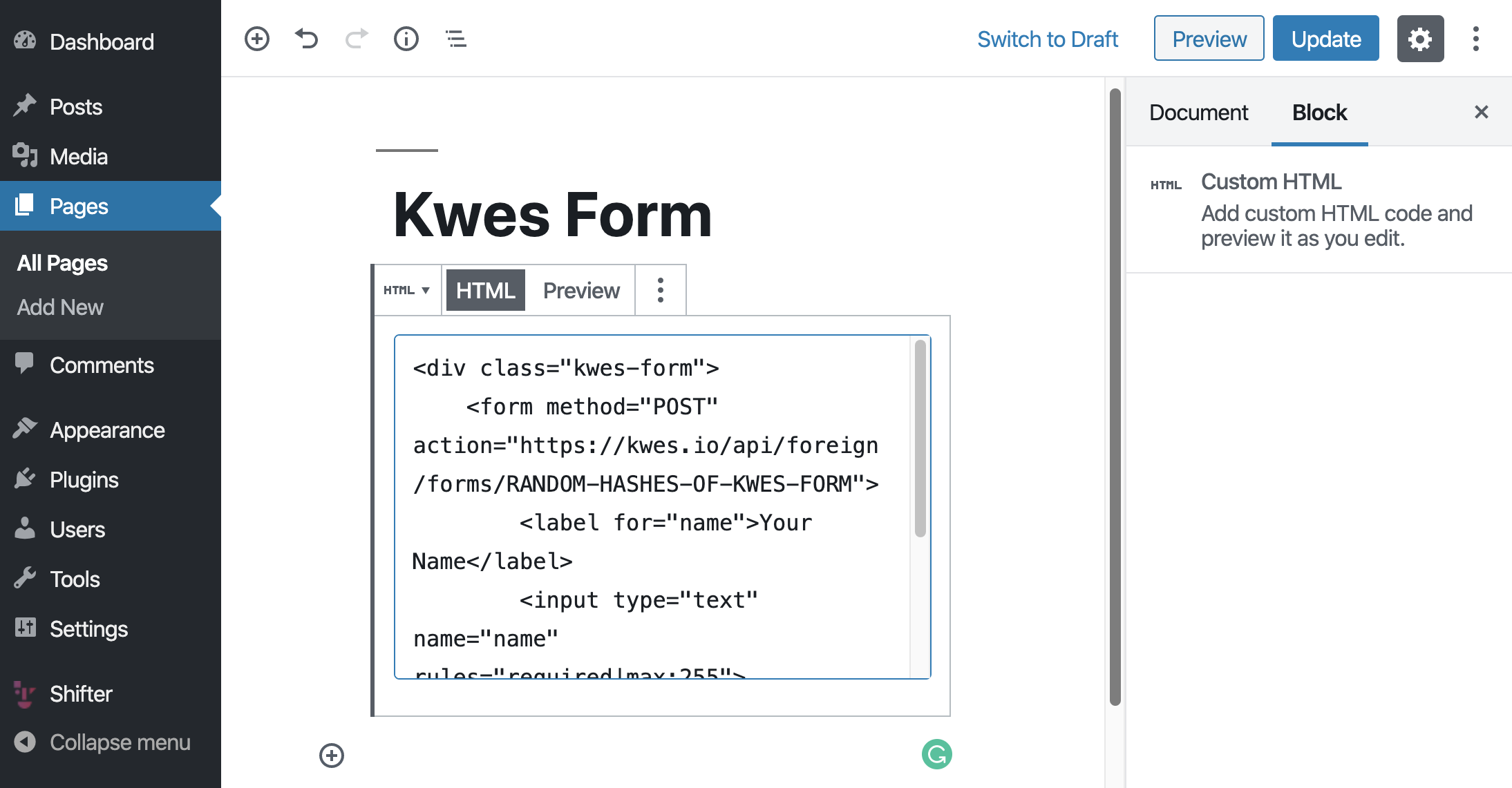Viewport: 1512px width, 788px height.
Task: Click the input type="text" code line
Action: [638, 600]
